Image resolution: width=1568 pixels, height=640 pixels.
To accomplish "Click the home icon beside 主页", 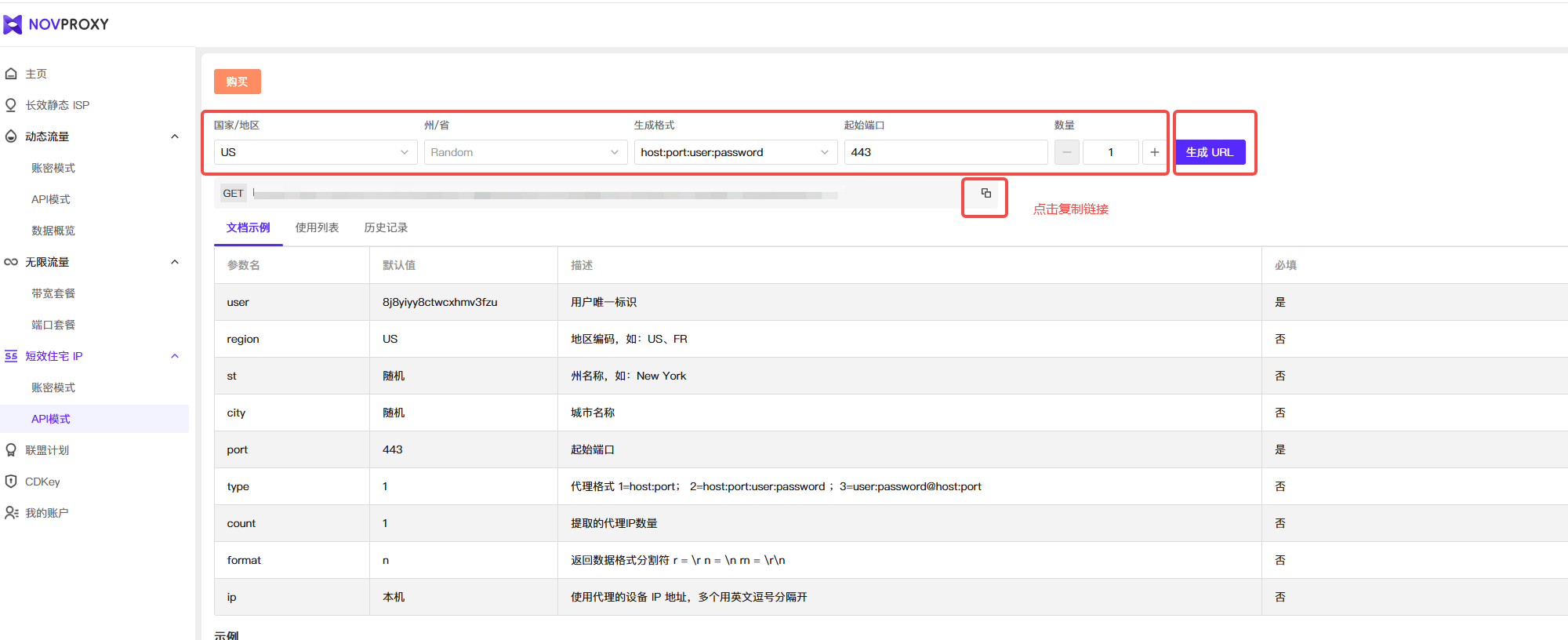I will coord(11,74).
